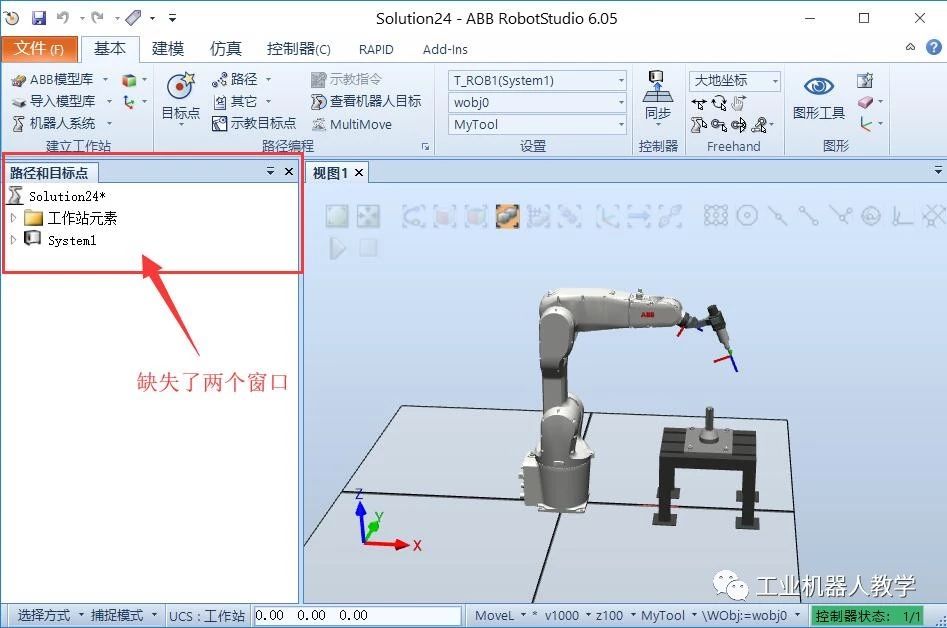947x628 pixels.
Task: Click the Save icon in quick access toolbar
Action: [x=39, y=18]
